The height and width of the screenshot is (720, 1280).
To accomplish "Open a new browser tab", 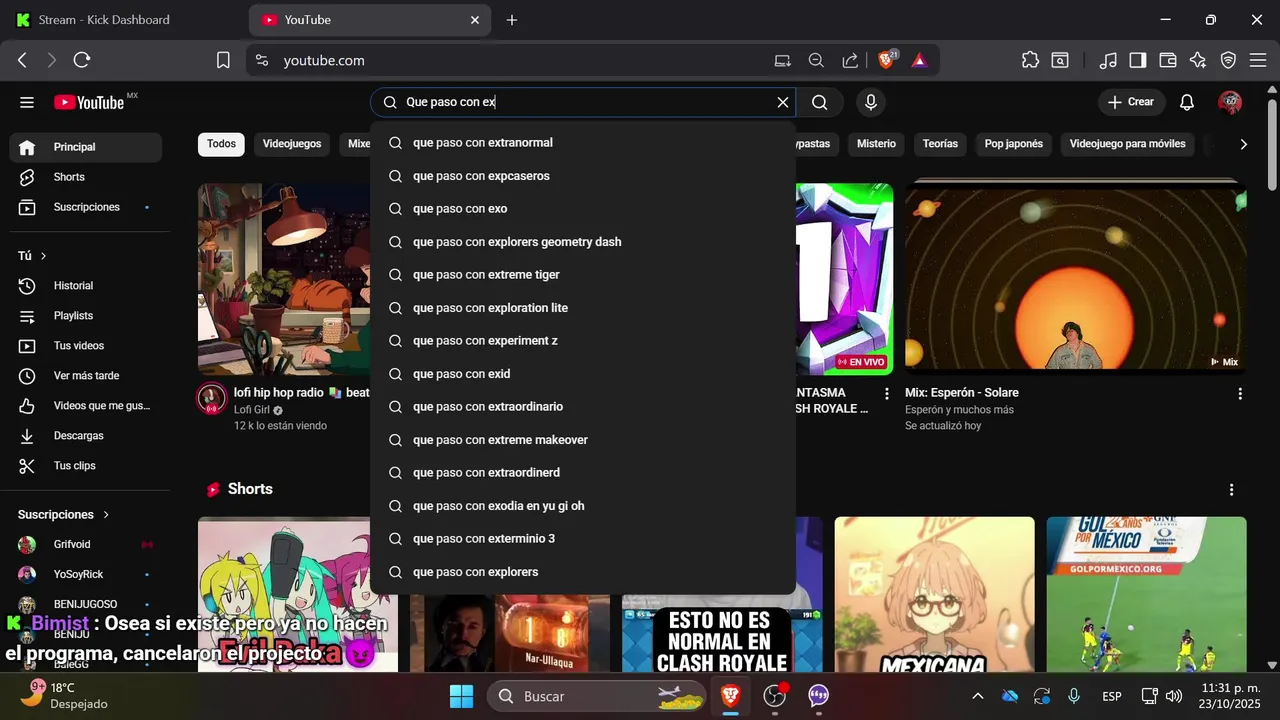I will [512, 20].
